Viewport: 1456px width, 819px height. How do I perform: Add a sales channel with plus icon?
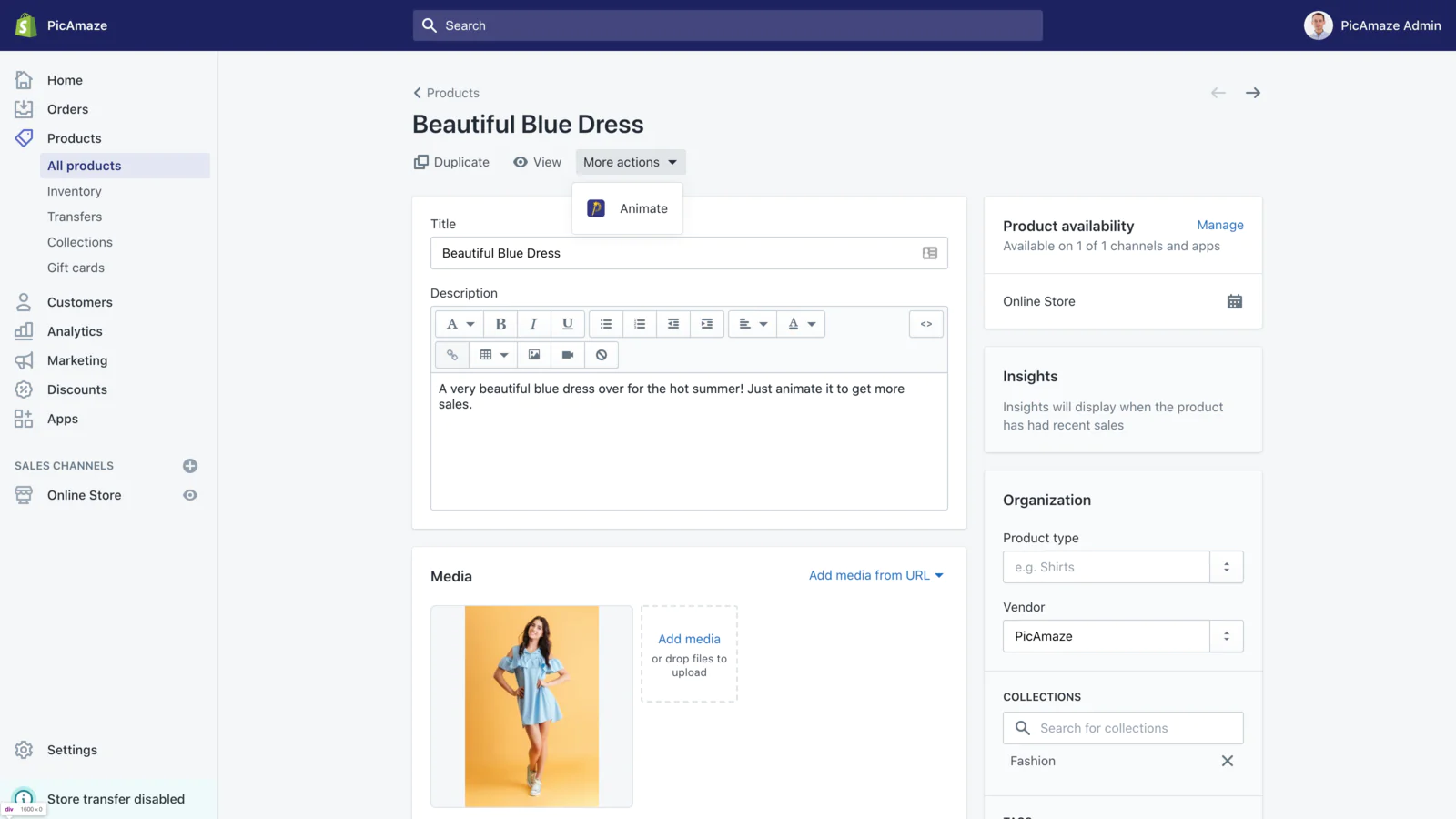click(190, 466)
